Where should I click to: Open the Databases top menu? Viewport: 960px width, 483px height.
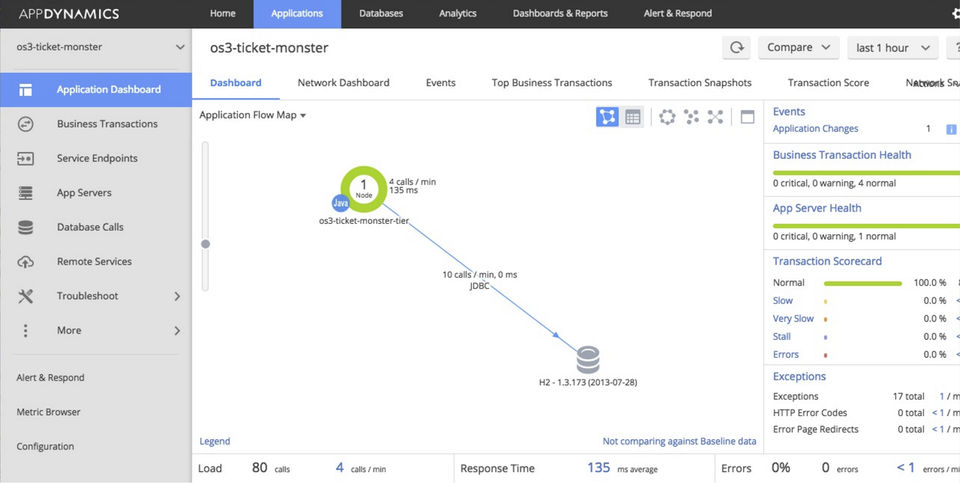coord(381,13)
